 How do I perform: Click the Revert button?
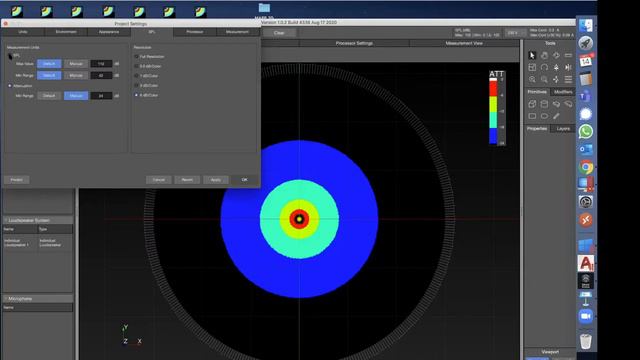[x=187, y=180]
